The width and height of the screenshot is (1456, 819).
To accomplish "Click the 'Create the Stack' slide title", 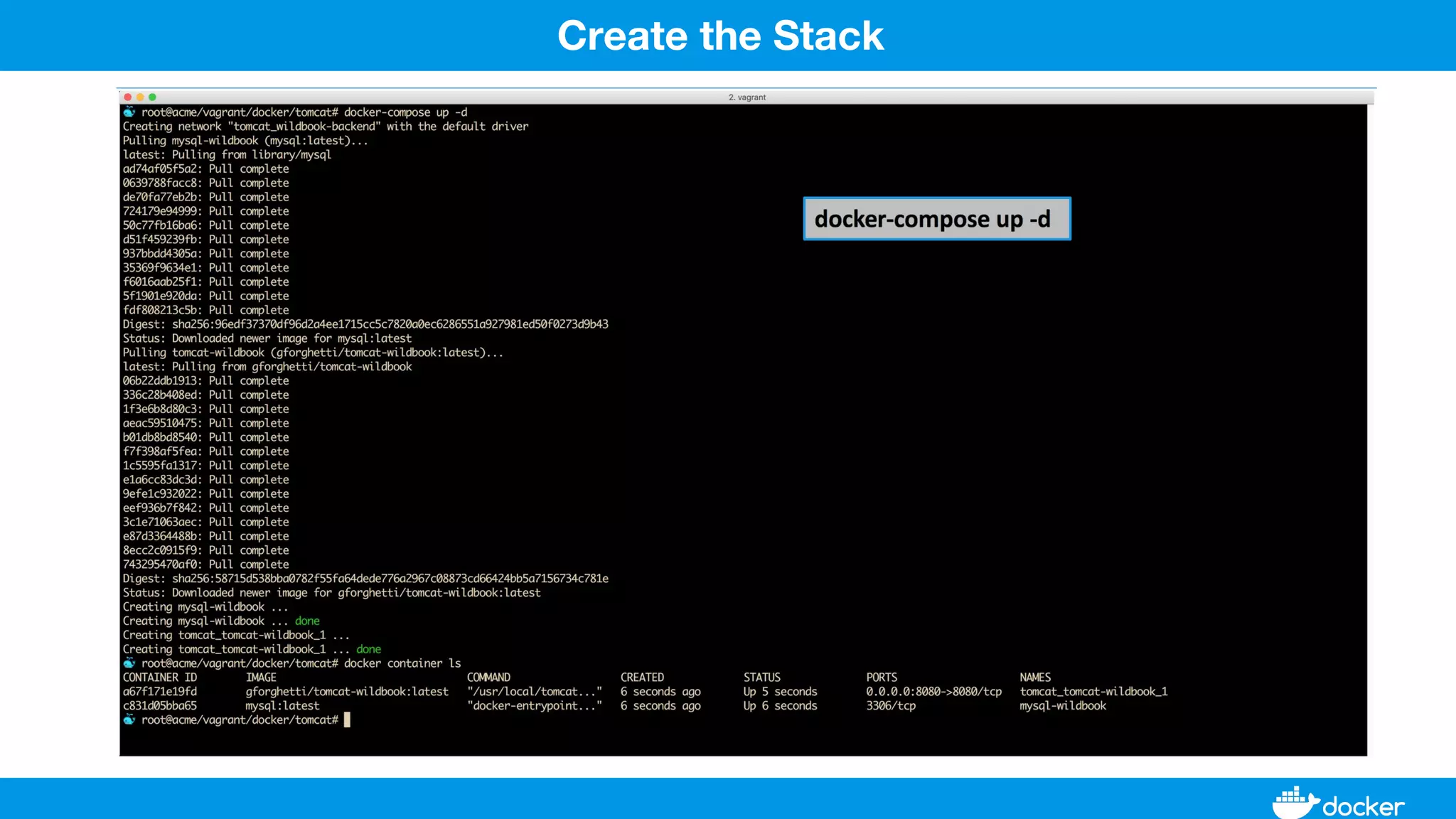I will point(720,36).
